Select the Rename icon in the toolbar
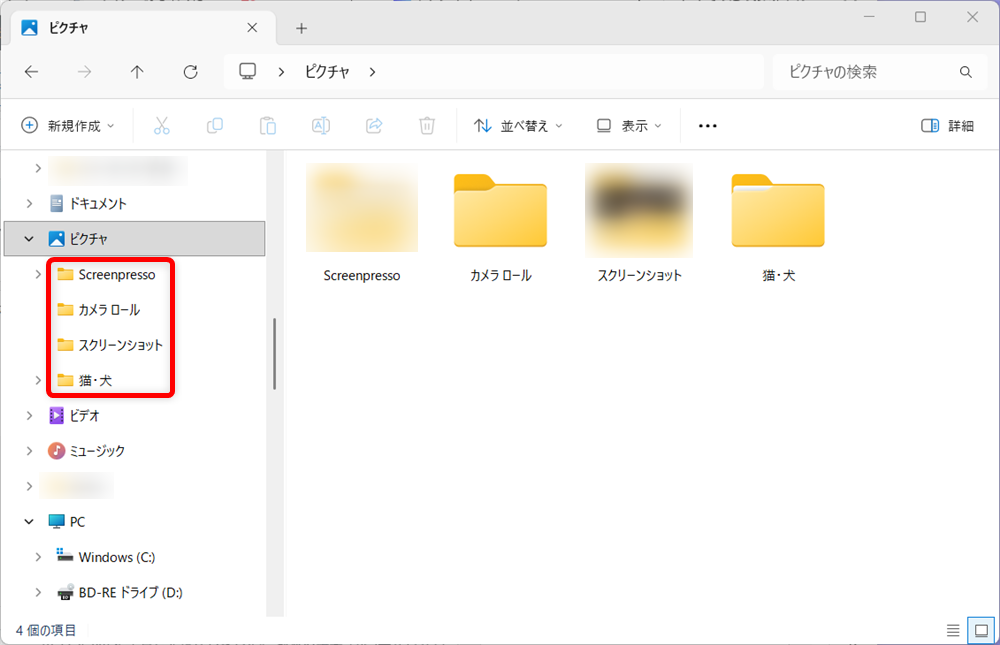Screen dimensions: 1000x645 (321, 125)
